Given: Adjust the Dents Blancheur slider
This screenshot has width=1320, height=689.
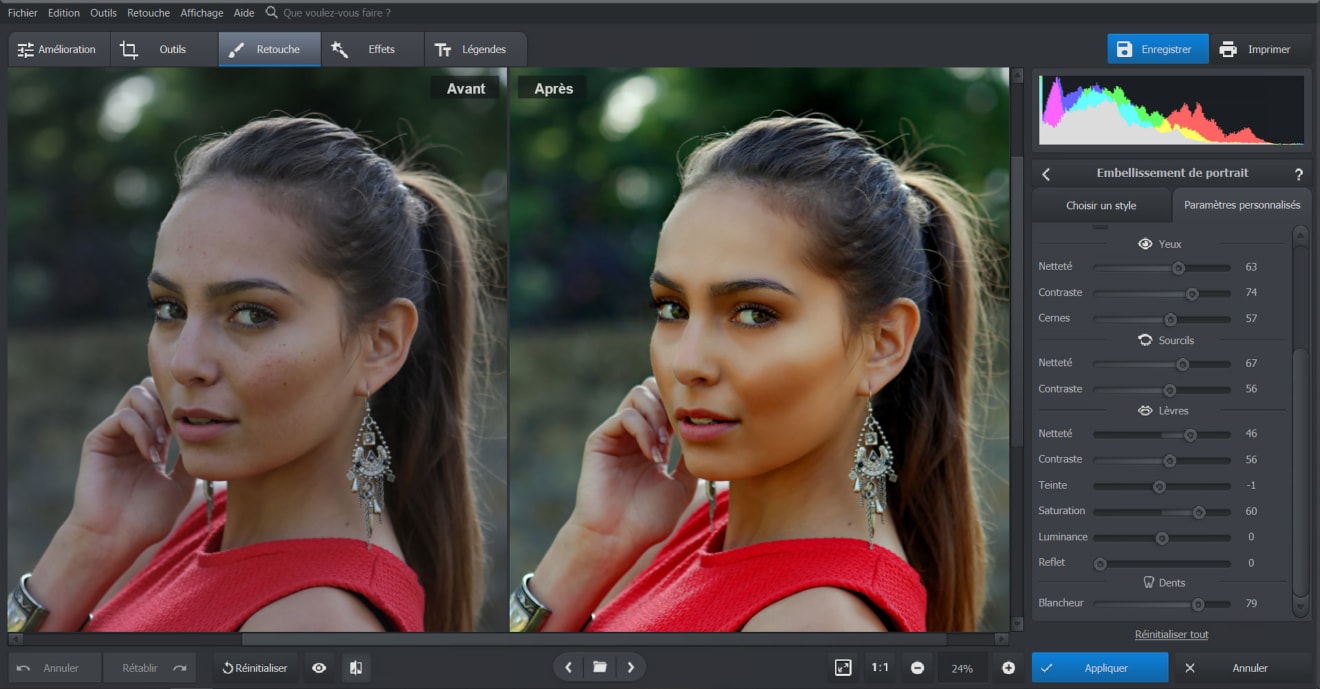Looking at the screenshot, I should pos(1197,604).
